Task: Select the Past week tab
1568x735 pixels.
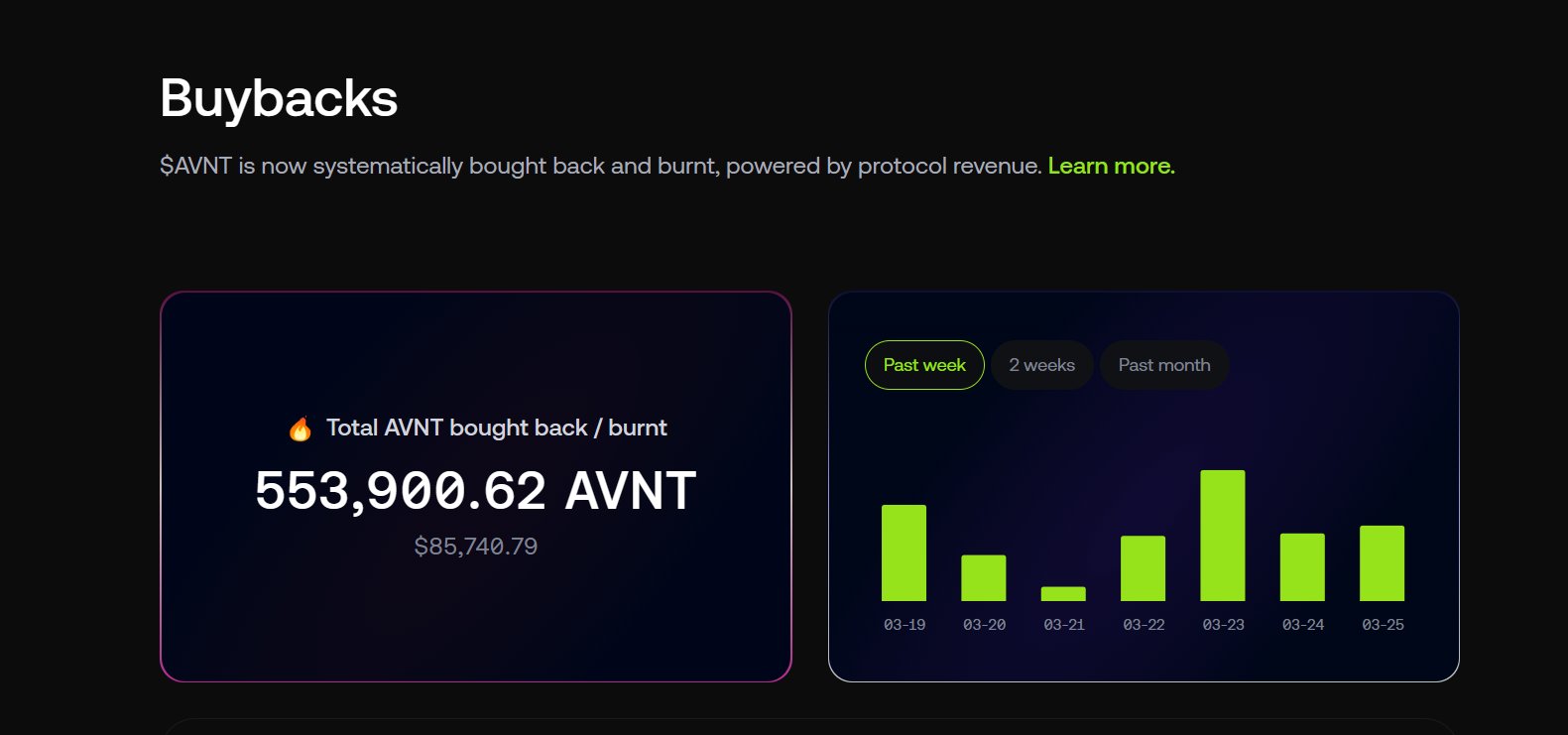Action: (x=924, y=365)
